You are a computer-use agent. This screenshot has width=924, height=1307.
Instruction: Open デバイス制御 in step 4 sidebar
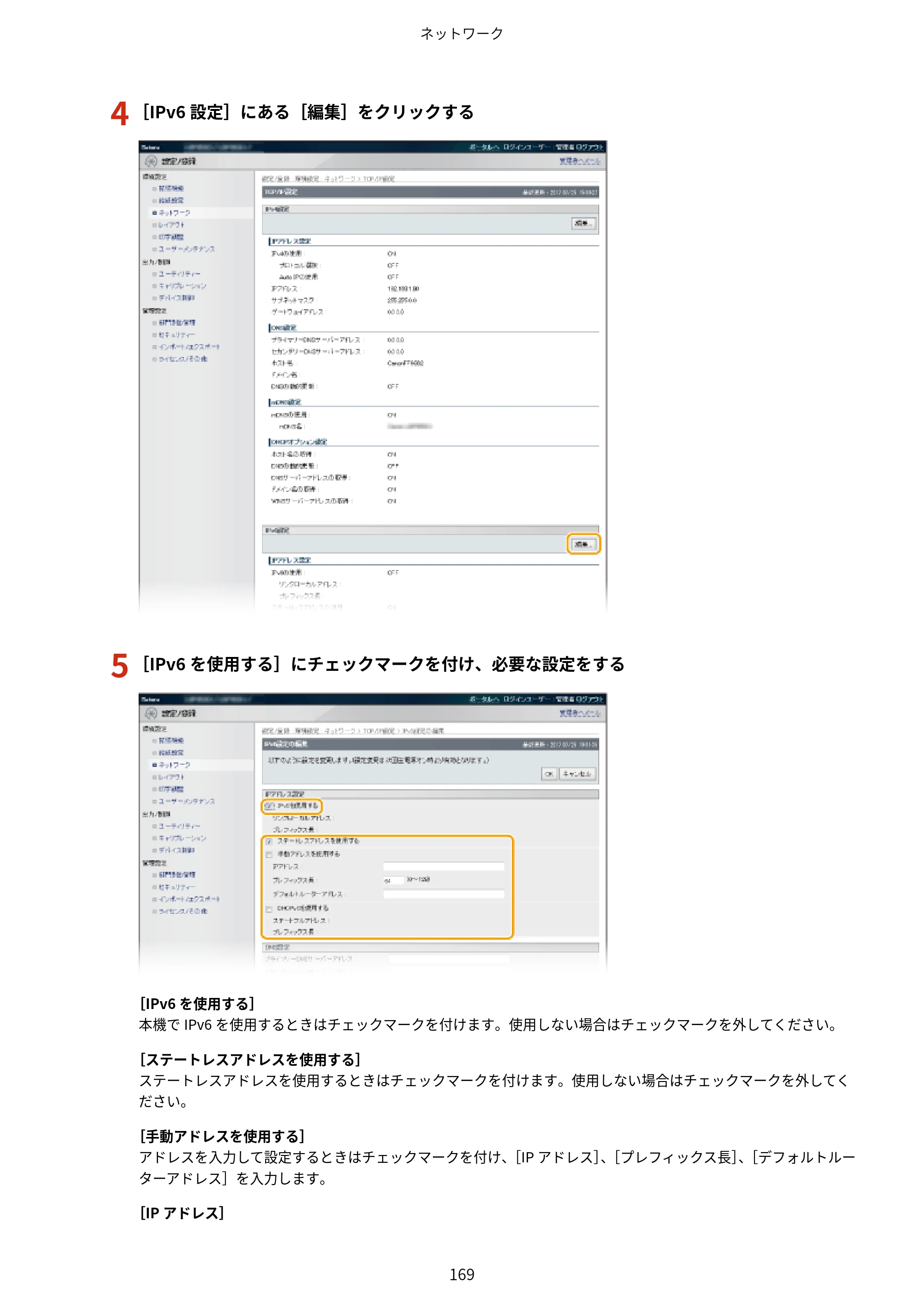tap(176, 298)
